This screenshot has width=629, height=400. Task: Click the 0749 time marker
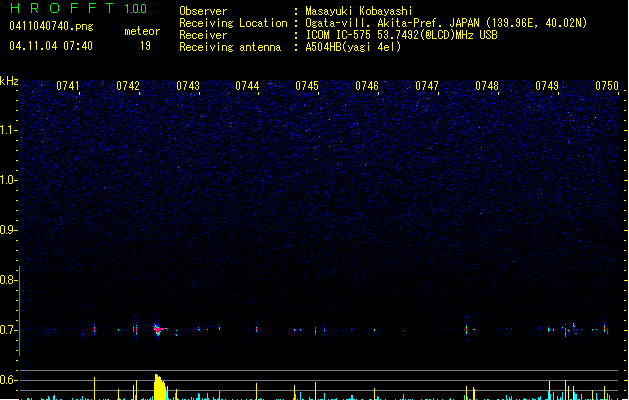click(x=547, y=86)
